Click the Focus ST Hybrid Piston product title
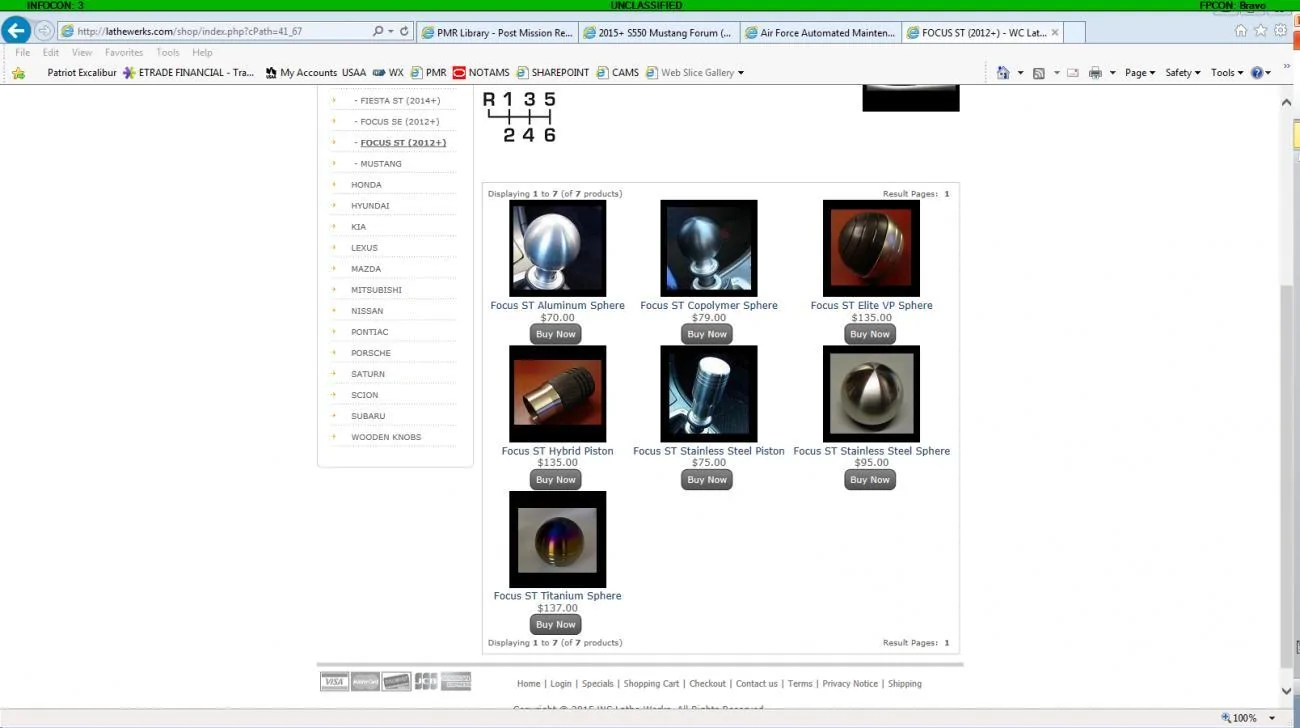 pos(557,451)
